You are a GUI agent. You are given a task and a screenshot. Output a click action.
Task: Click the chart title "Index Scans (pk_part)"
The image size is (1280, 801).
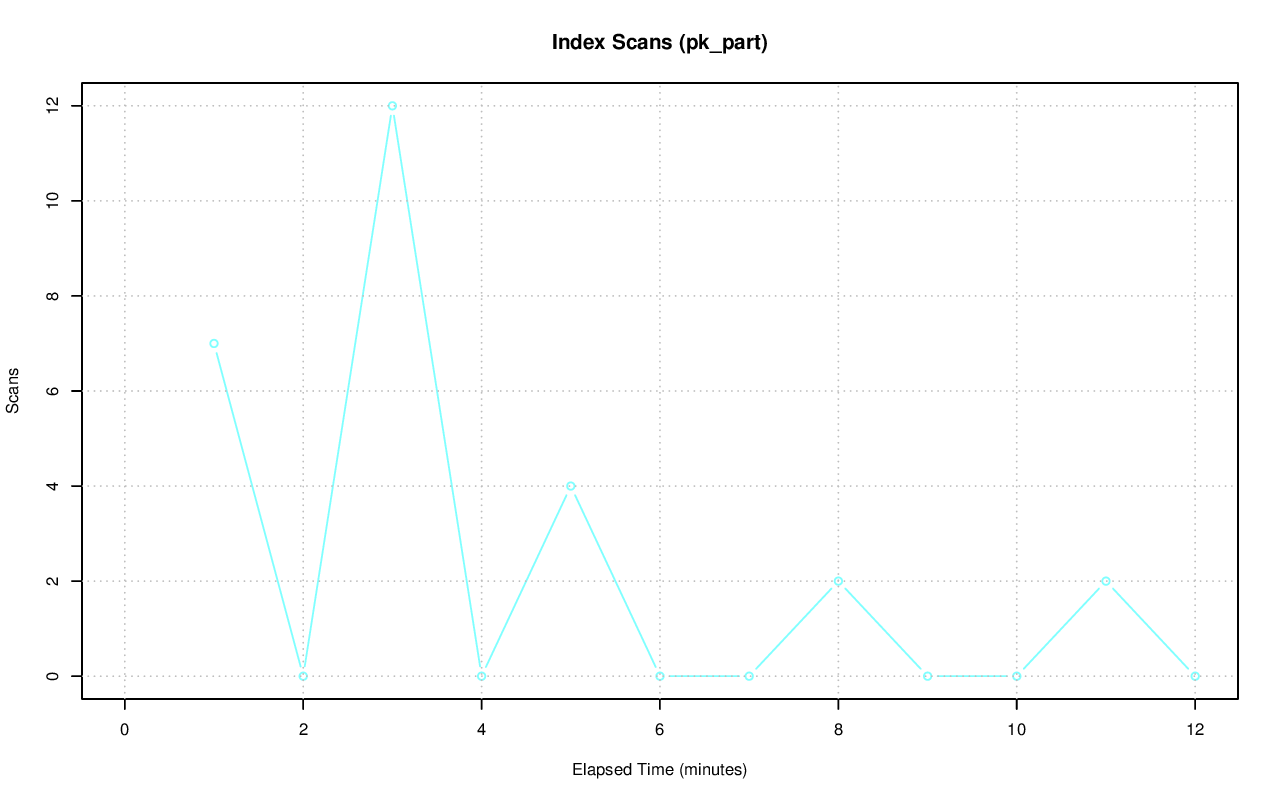pyautogui.click(x=659, y=43)
